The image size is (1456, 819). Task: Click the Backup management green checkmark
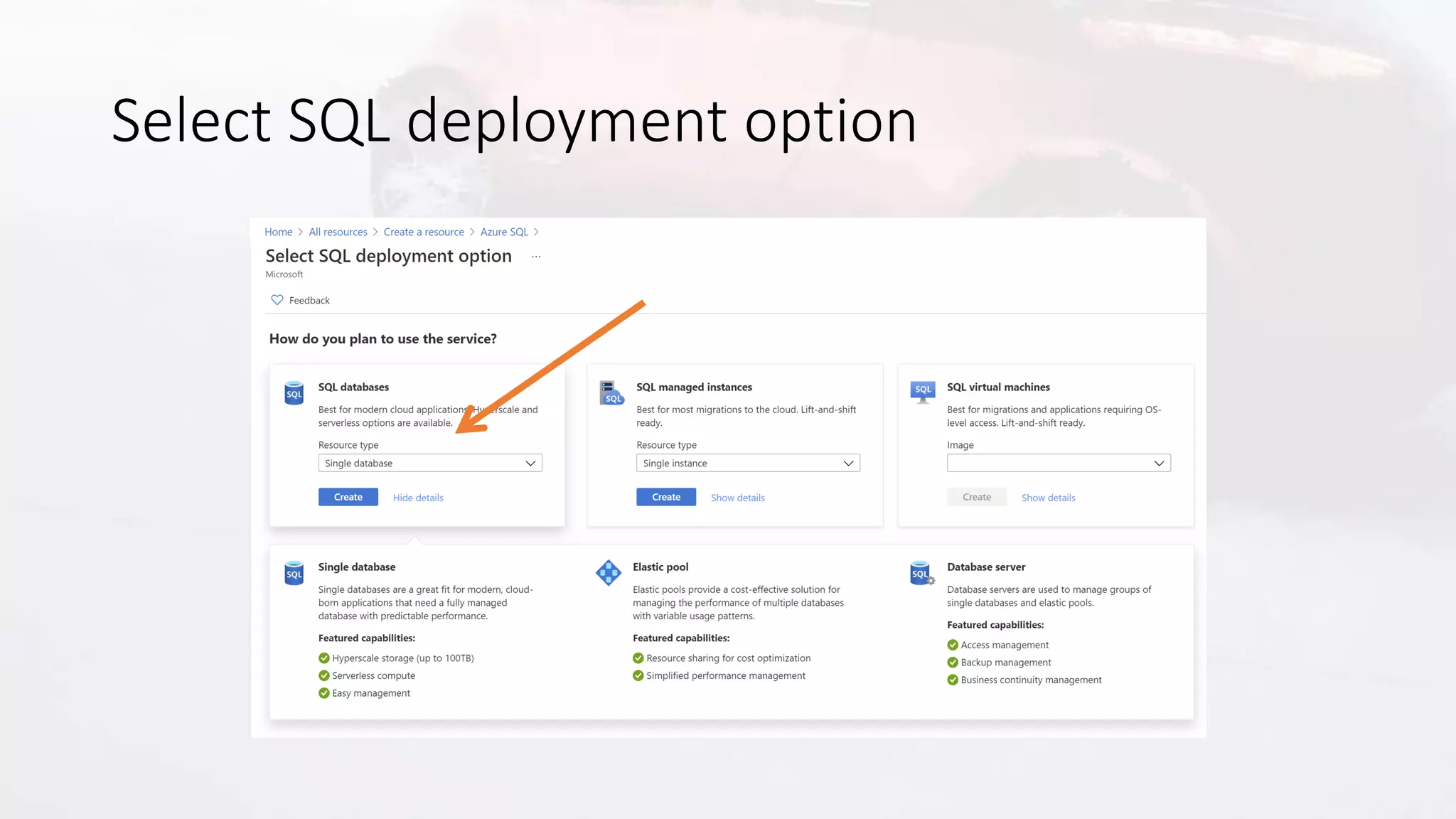click(x=953, y=663)
